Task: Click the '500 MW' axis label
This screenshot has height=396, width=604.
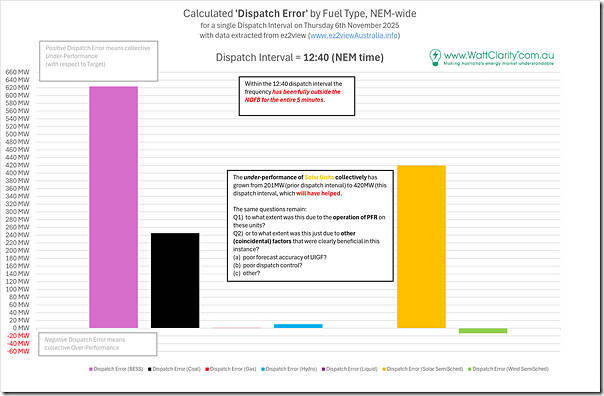Action: coord(17,134)
